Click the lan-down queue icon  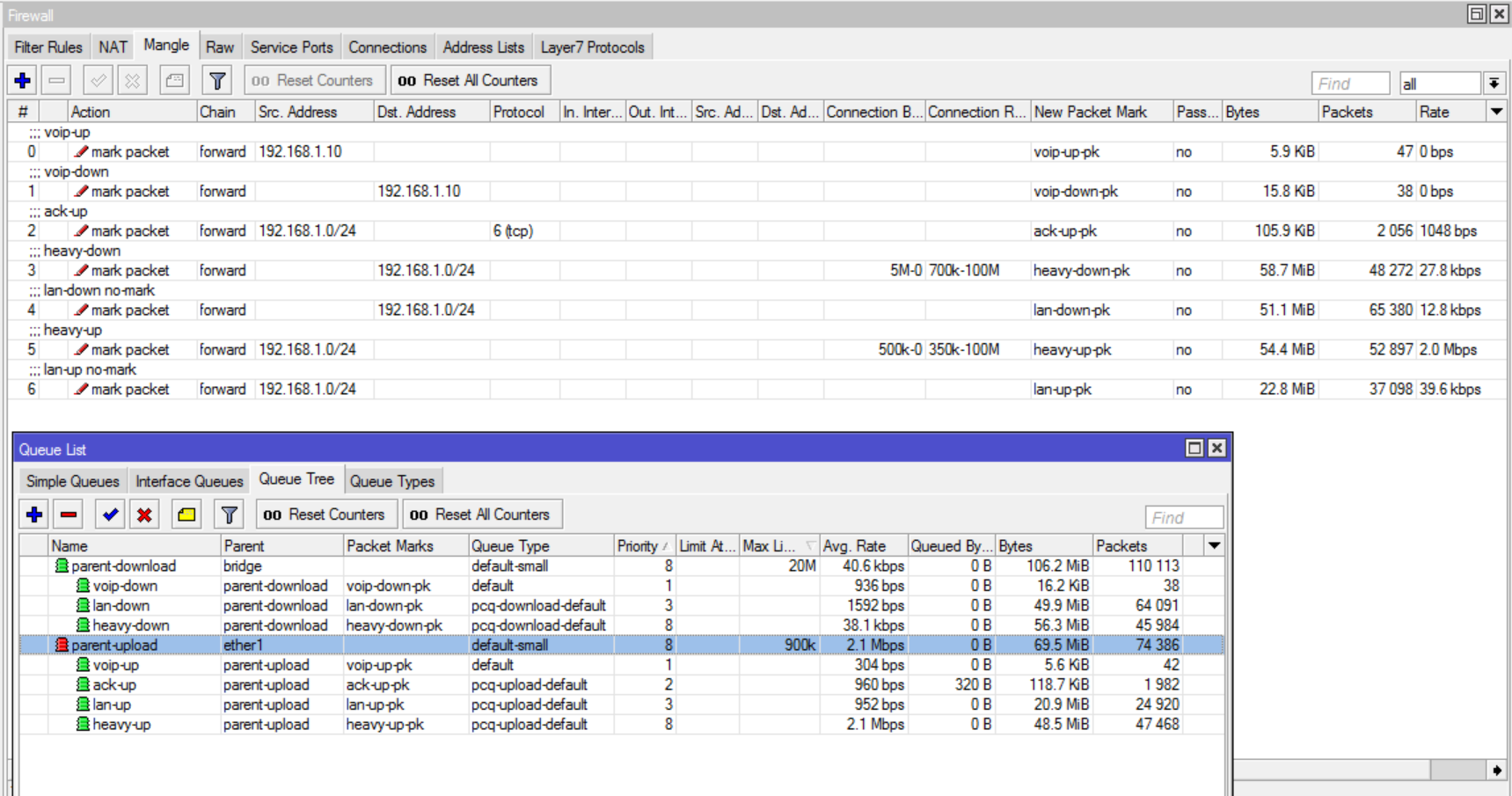coord(83,605)
